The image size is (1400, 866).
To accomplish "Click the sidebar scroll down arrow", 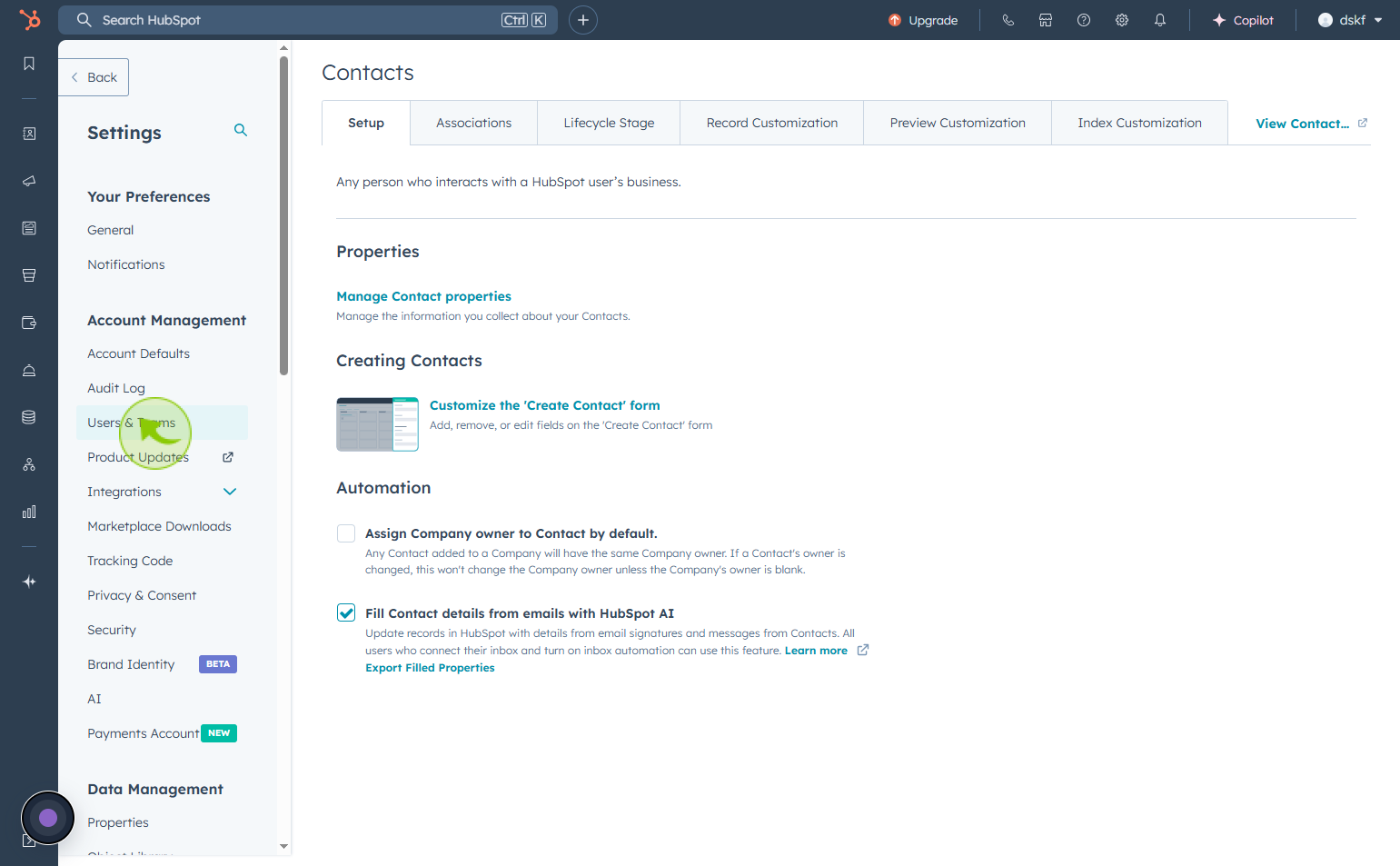I will [x=283, y=846].
